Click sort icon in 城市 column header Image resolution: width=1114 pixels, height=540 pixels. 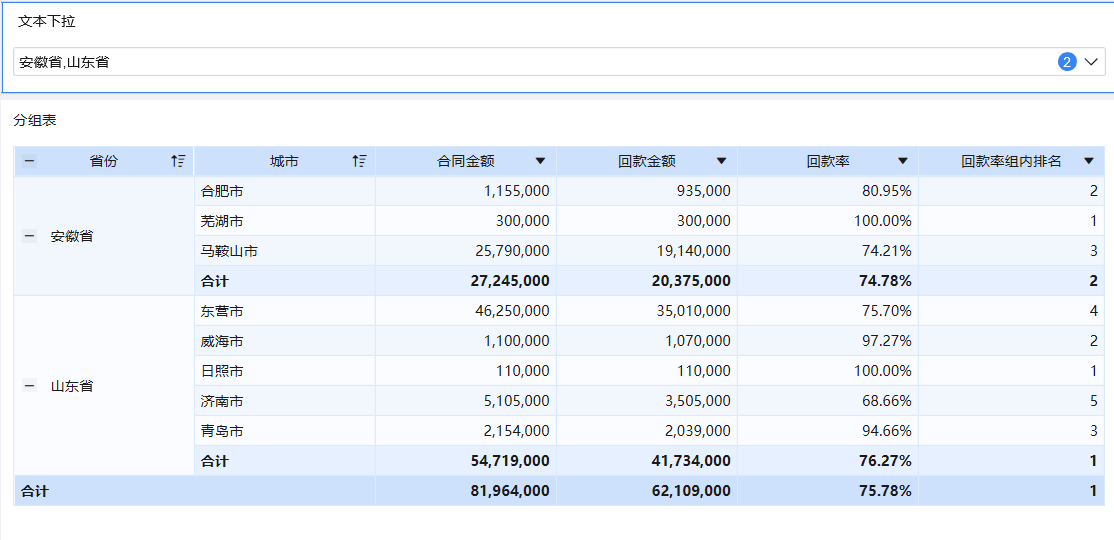tap(359, 161)
